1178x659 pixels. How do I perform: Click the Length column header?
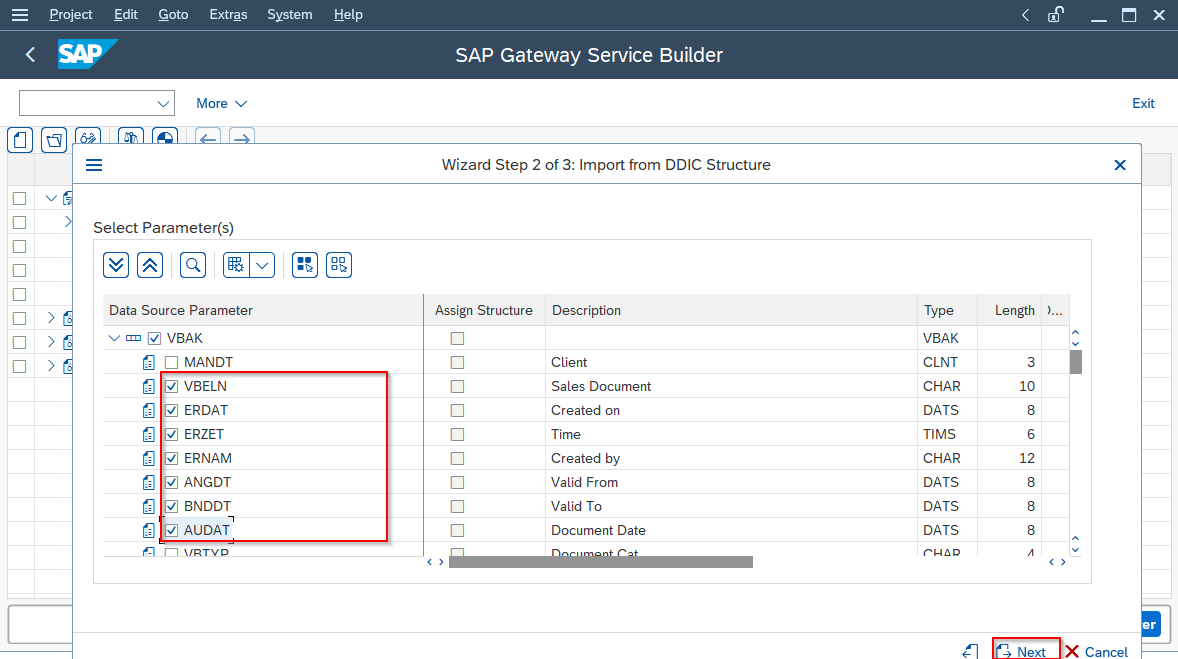1009,310
